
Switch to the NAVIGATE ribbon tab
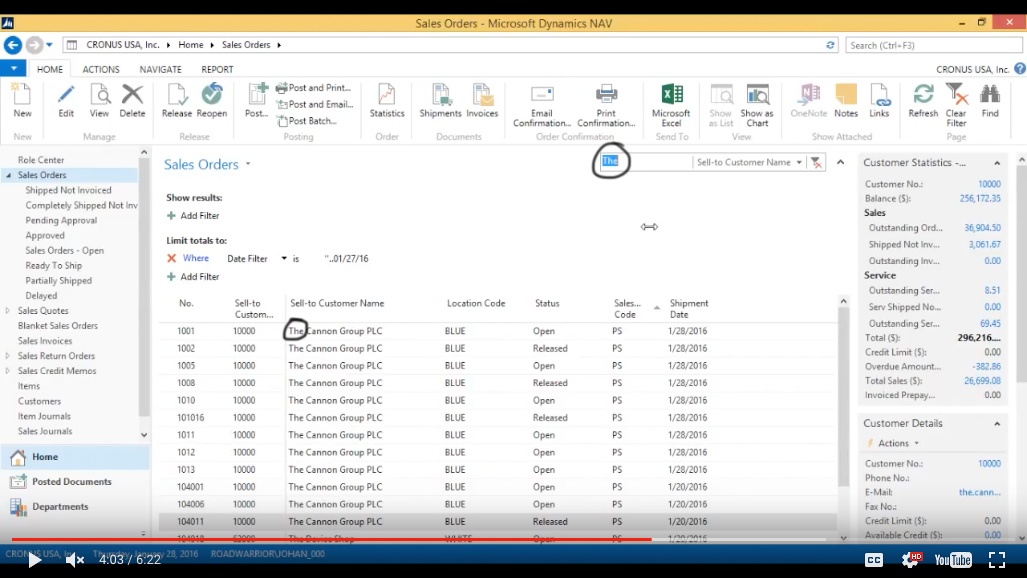pos(160,69)
